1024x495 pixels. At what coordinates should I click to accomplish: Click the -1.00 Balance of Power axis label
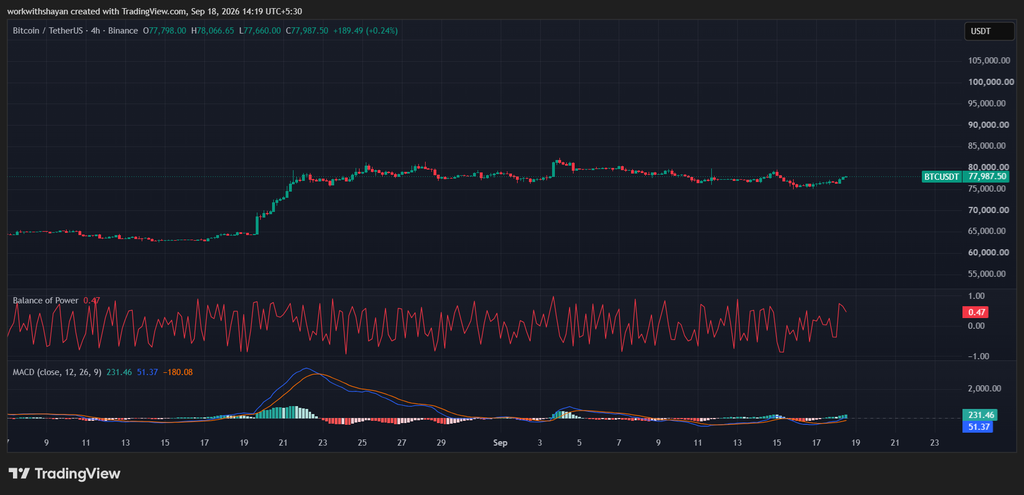(x=979, y=357)
